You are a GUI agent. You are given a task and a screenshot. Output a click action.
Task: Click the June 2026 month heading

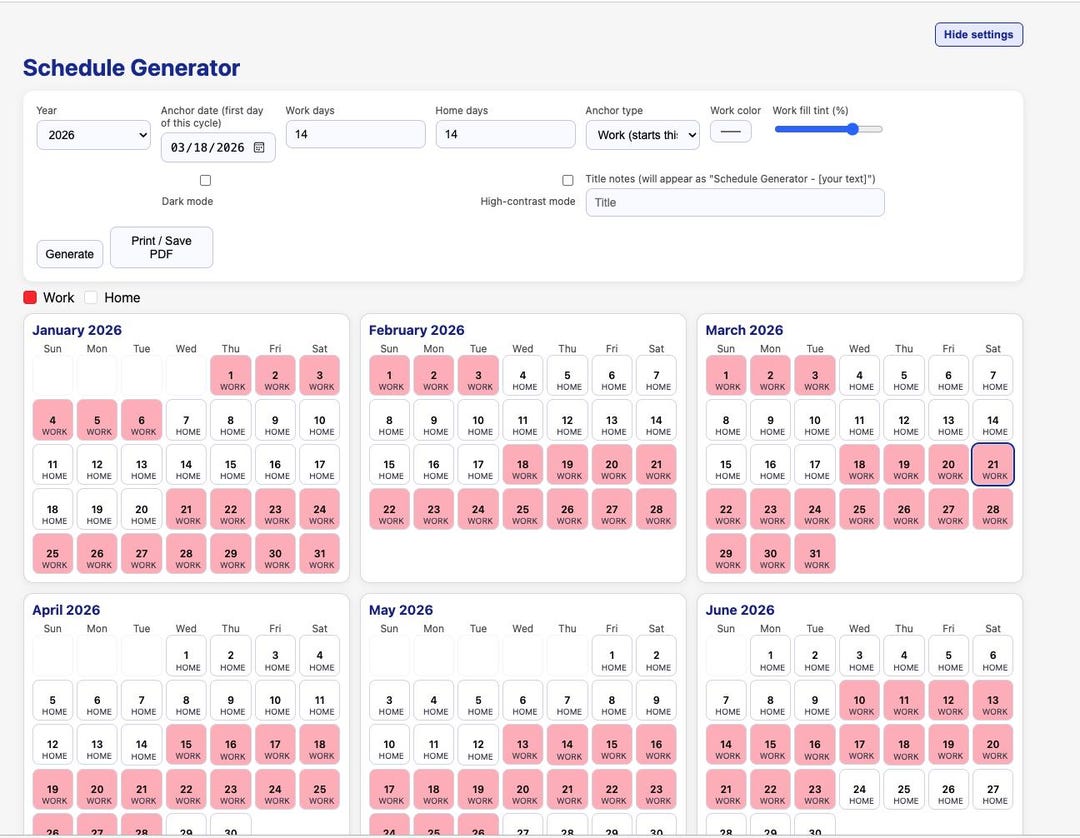(740, 610)
